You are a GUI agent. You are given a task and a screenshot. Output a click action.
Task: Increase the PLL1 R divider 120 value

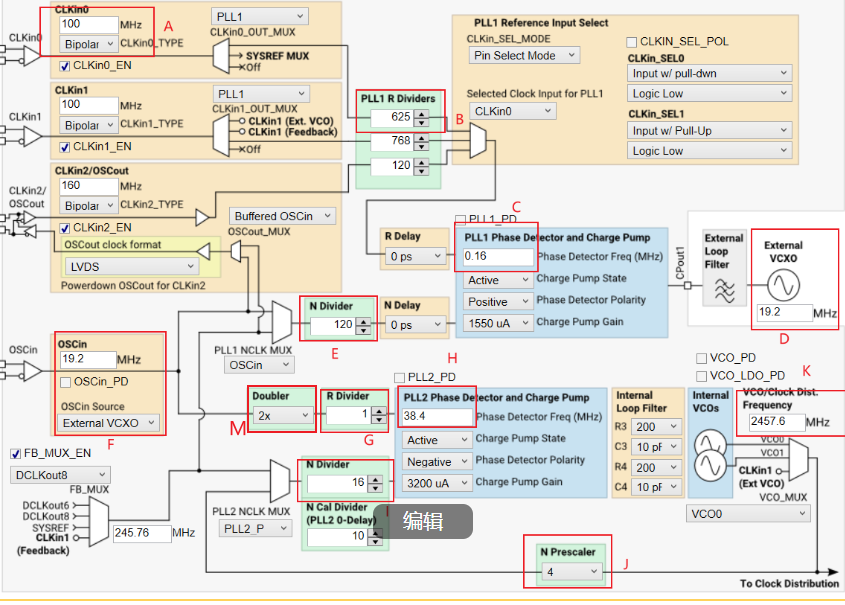[x=423, y=162]
